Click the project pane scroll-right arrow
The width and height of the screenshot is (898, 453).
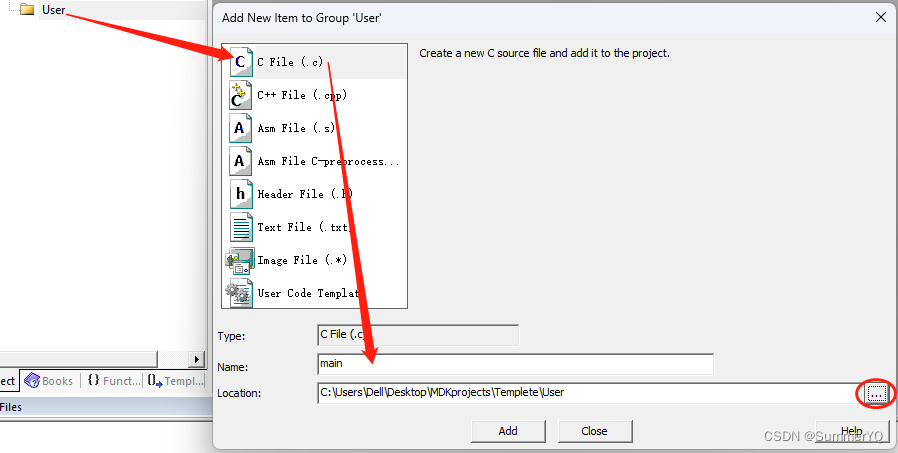coord(196,359)
